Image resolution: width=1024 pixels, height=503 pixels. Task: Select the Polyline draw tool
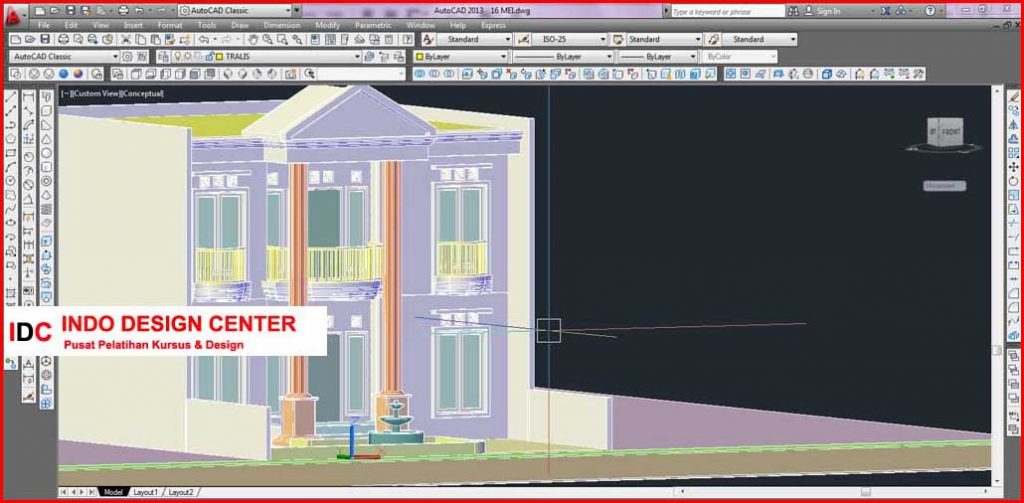[10, 125]
